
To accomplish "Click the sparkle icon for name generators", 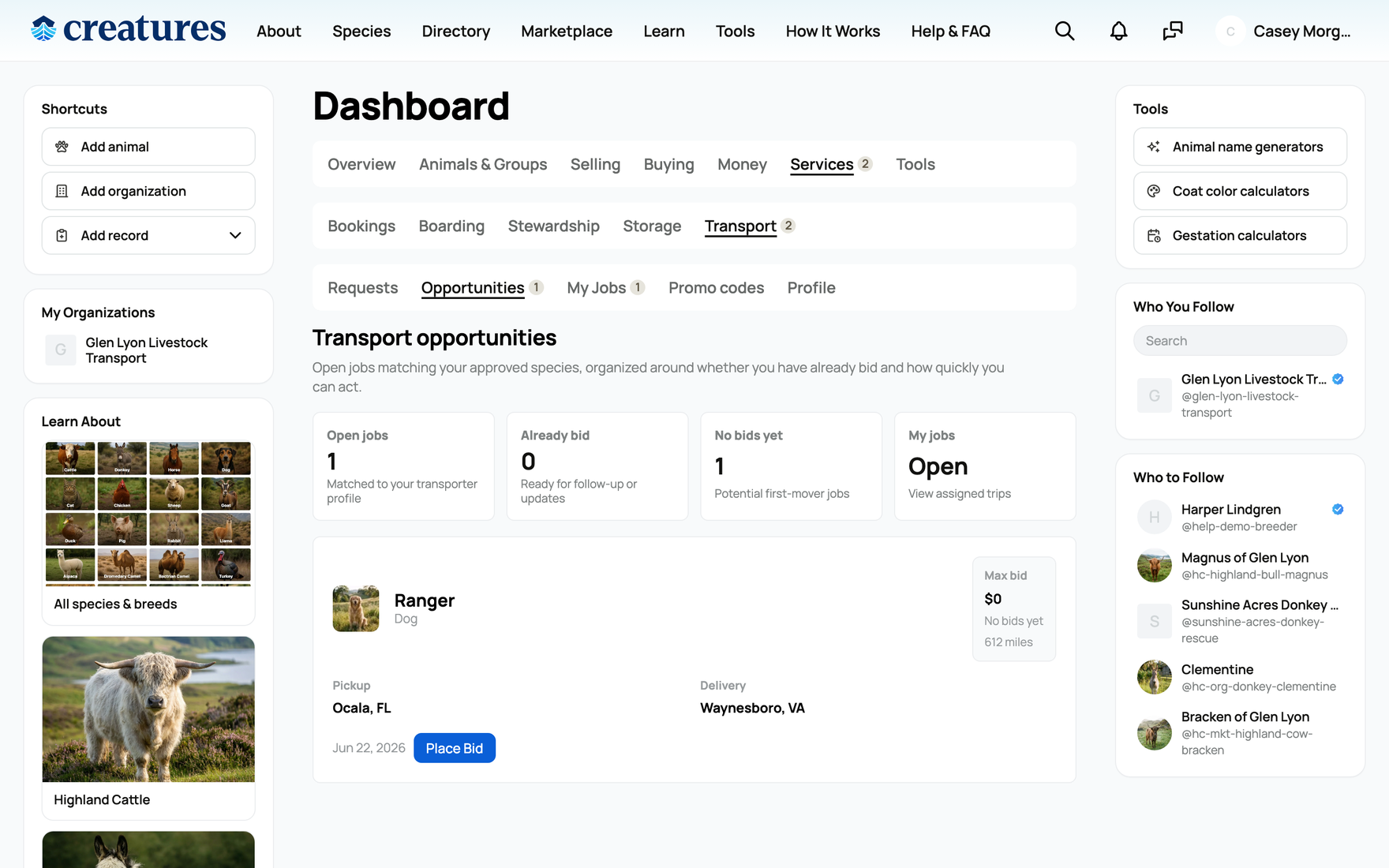I will click(1154, 147).
